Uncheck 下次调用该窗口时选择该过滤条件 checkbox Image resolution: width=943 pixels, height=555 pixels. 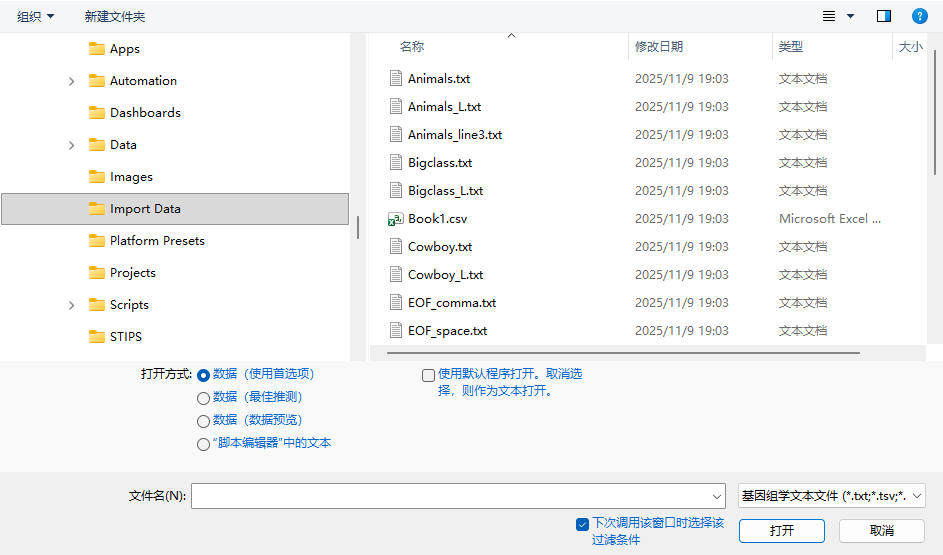[x=582, y=524]
